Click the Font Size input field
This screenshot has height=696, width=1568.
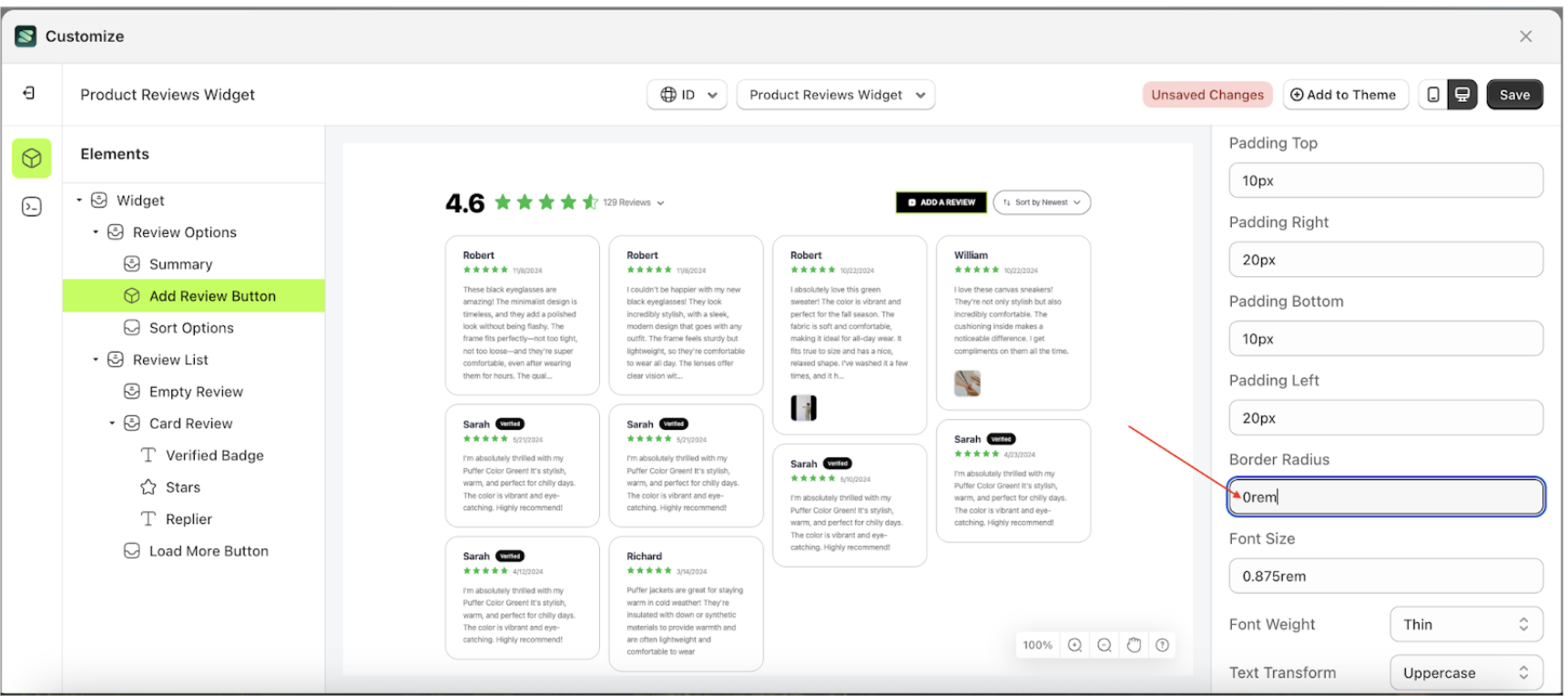click(x=1385, y=577)
